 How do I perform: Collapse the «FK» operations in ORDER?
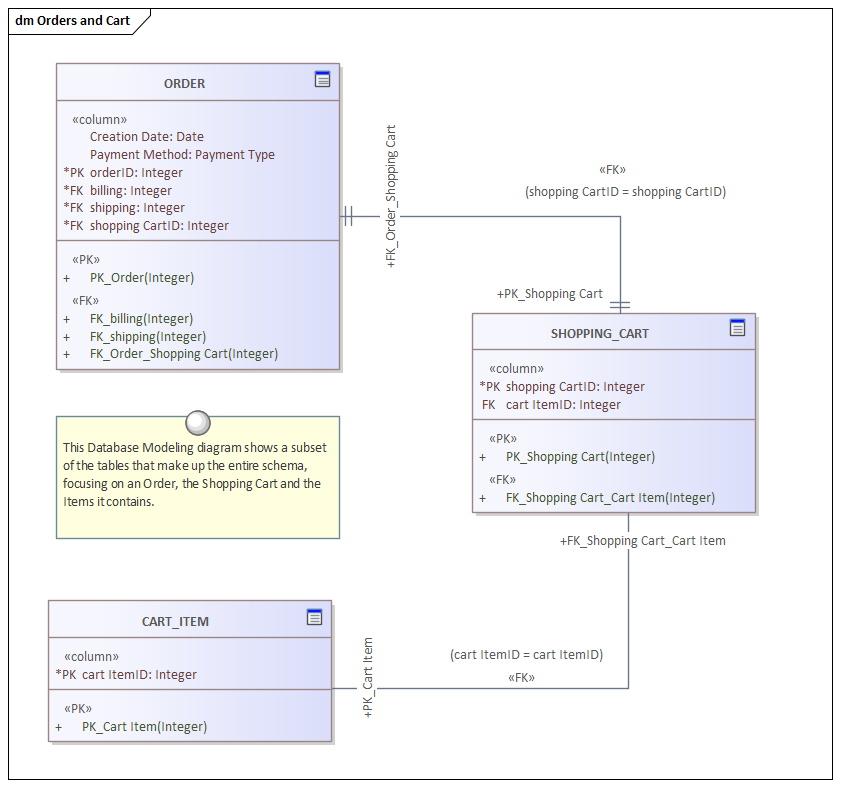86,300
